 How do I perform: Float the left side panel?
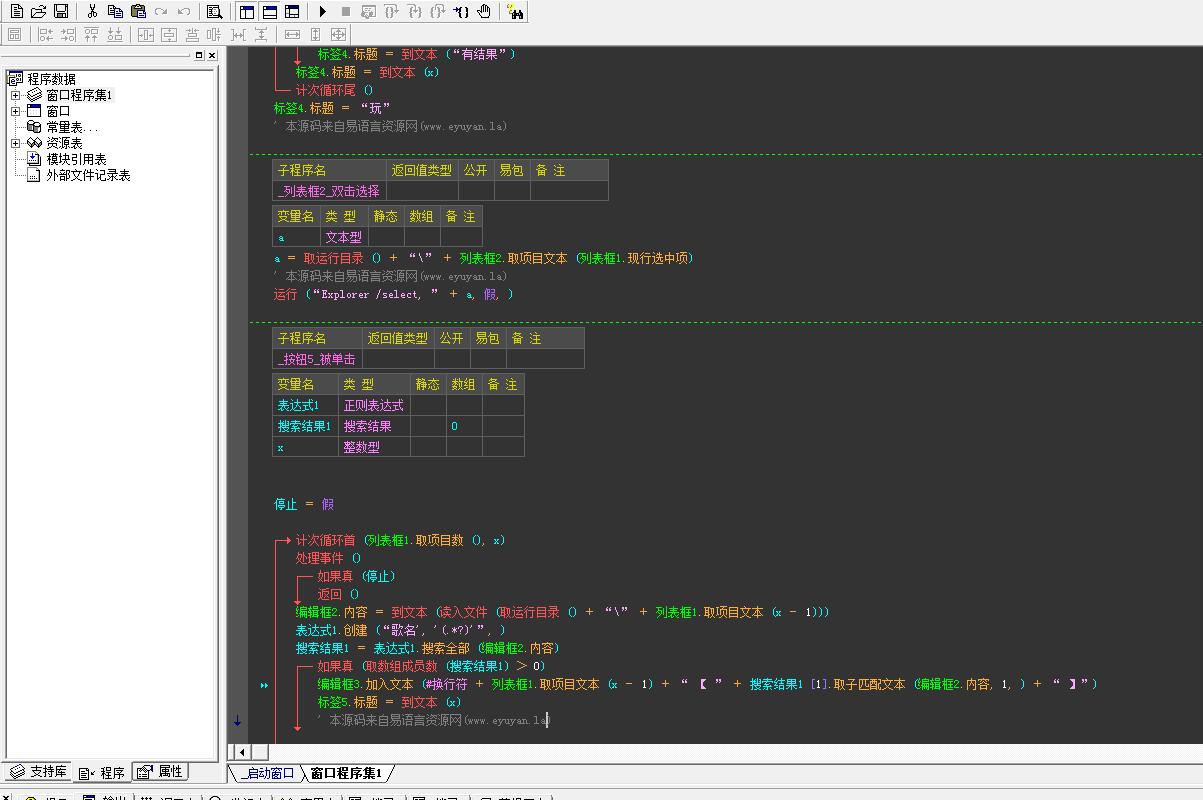click(199, 56)
